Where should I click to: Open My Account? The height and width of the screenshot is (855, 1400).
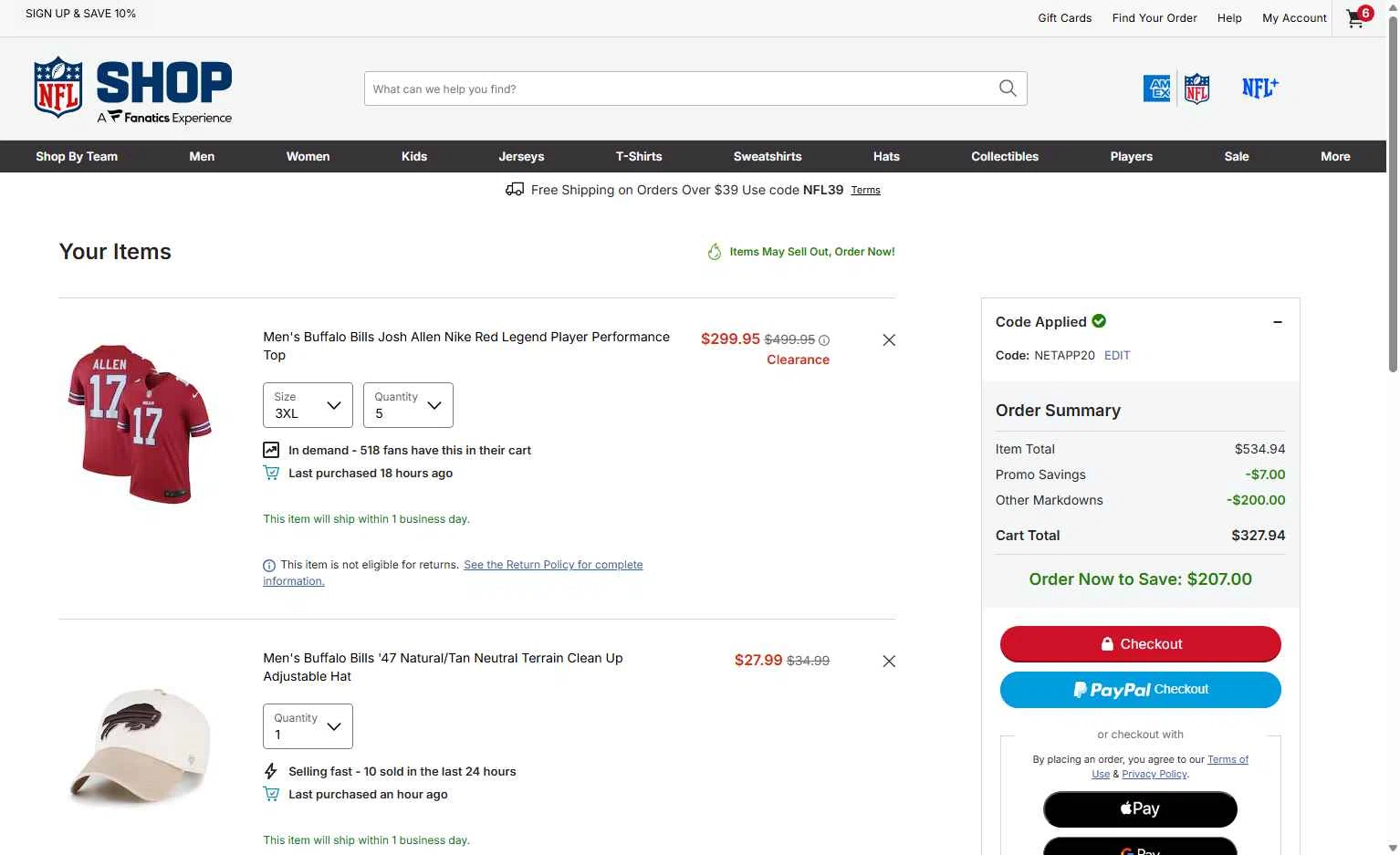point(1294,18)
